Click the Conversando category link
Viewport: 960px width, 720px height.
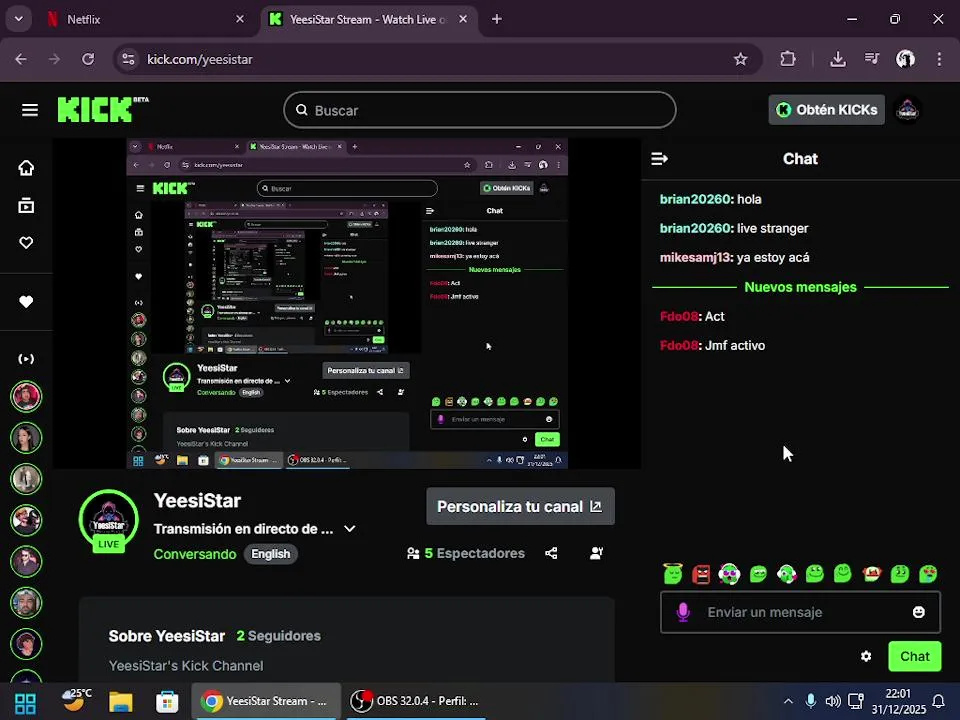[x=195, y=554]
